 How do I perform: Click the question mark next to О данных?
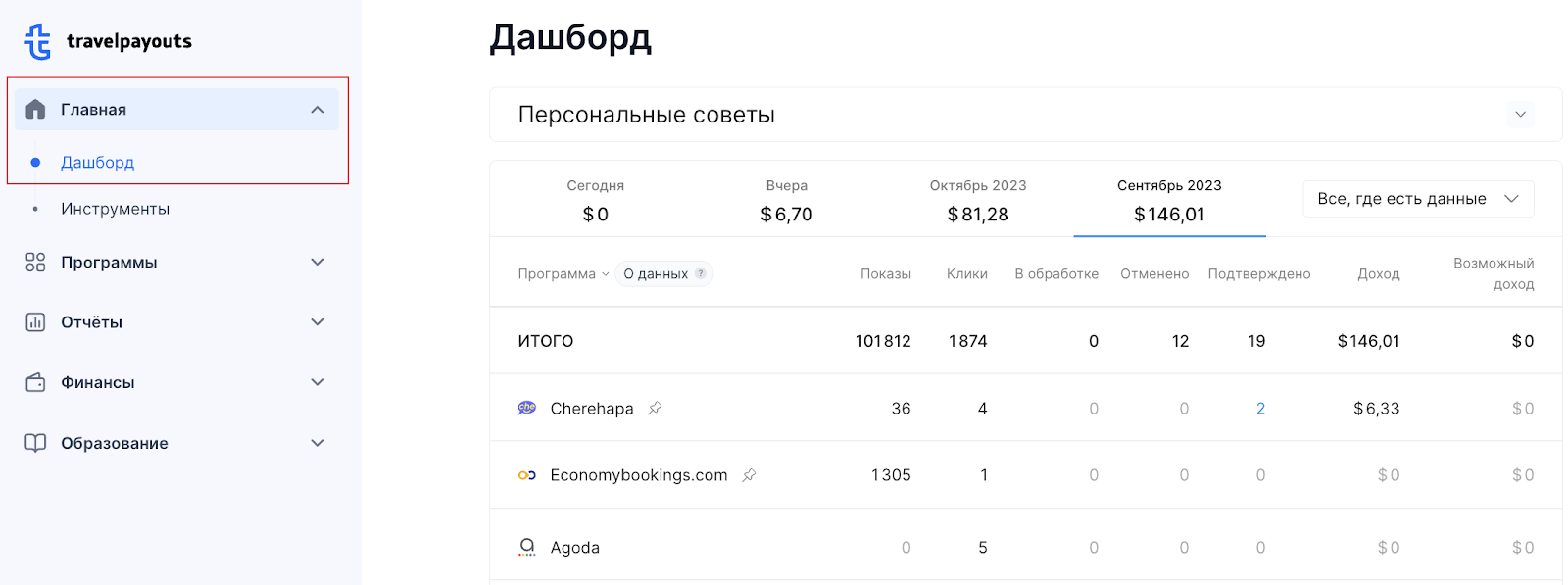point(701,273)
